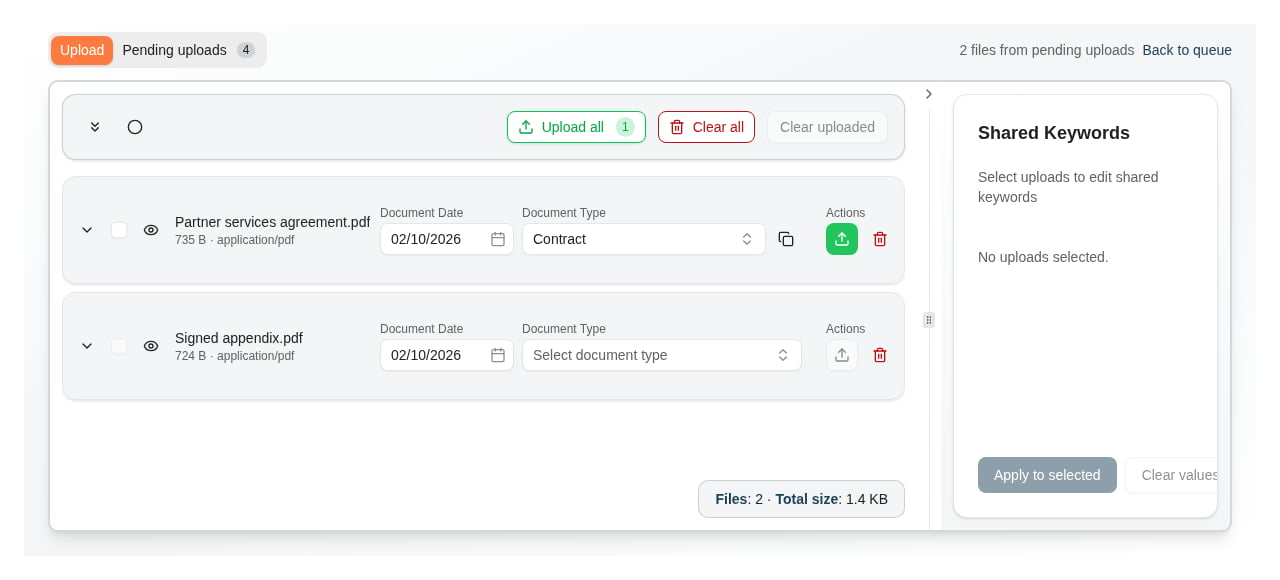
Task: Click the Signed appendix.pdf file name
Action: (x=239, y=338)
